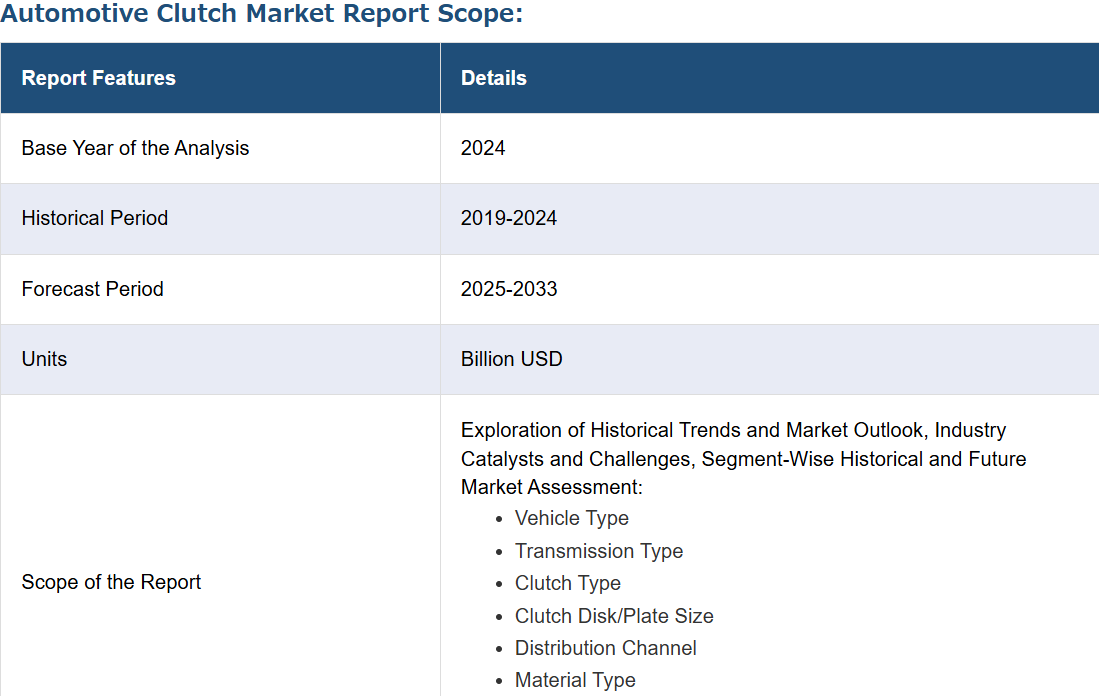The width and height of the screenshot is (1099, 696).
Task: Click the 'Forecast Period' row label
Action: tap(93, 289)
